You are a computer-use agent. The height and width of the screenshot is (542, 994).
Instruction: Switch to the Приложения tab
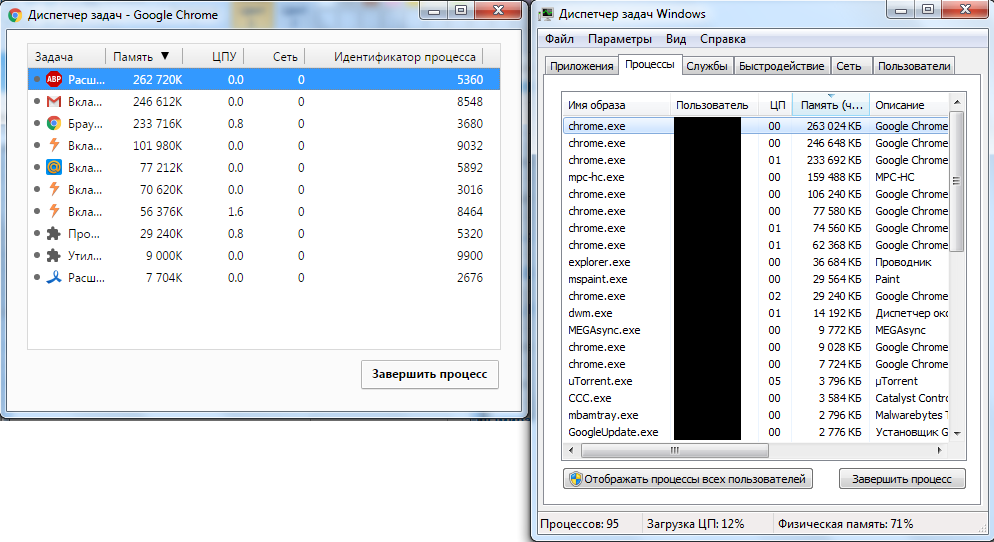tap(581, 66)
